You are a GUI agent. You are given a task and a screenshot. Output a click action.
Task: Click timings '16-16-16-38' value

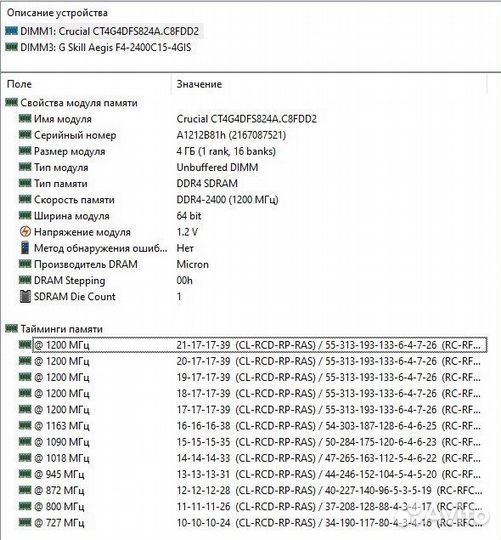[x=203, y=426]
